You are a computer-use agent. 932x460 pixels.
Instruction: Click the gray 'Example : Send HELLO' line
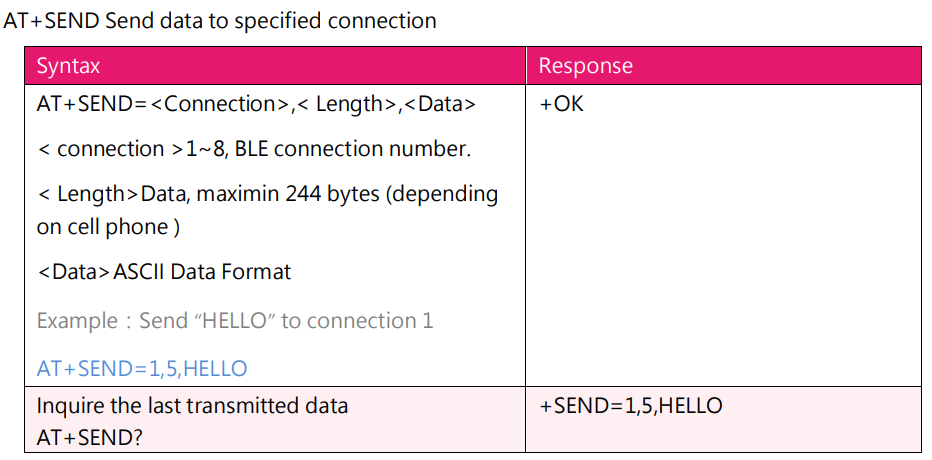click(235, 321)
